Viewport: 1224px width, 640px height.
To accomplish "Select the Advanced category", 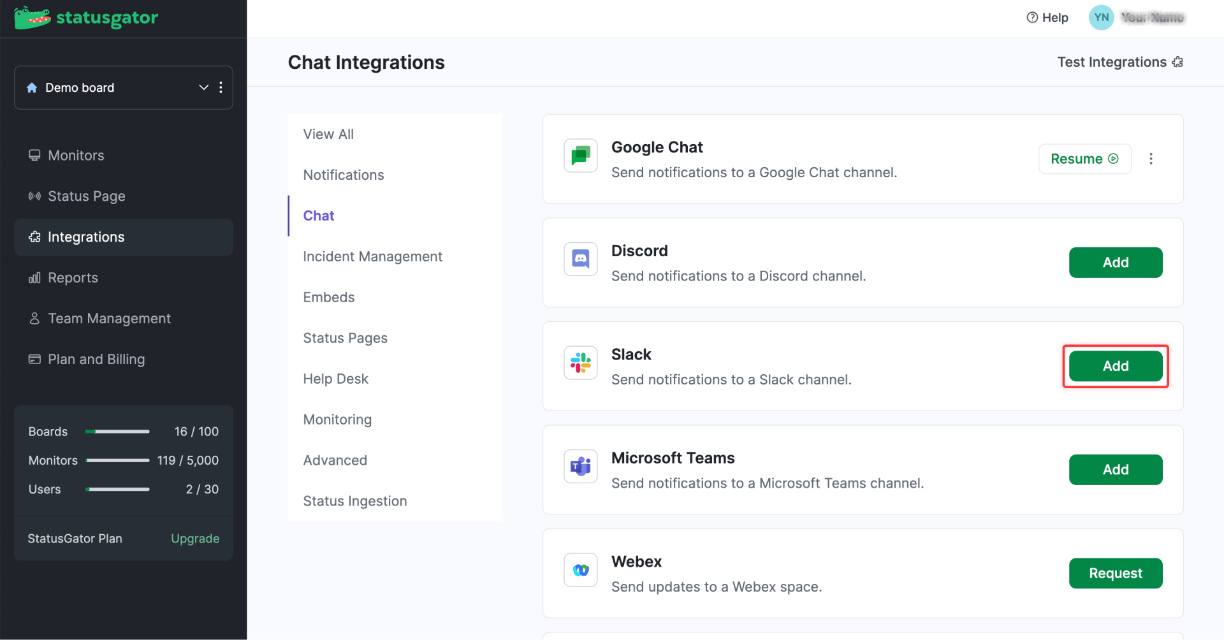I will click(395, 460).
